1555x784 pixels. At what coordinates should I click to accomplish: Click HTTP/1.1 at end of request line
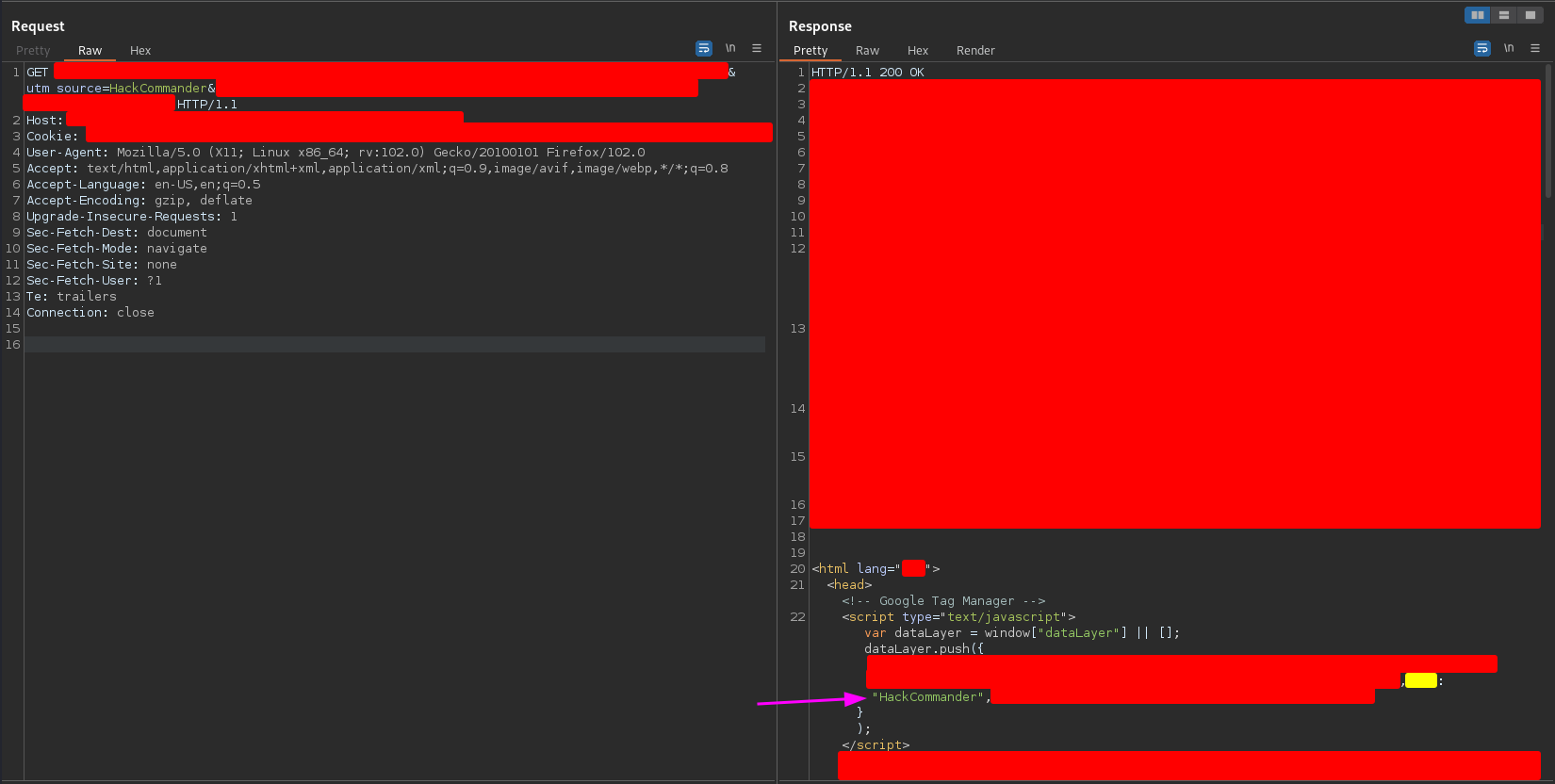coord(207,105)
